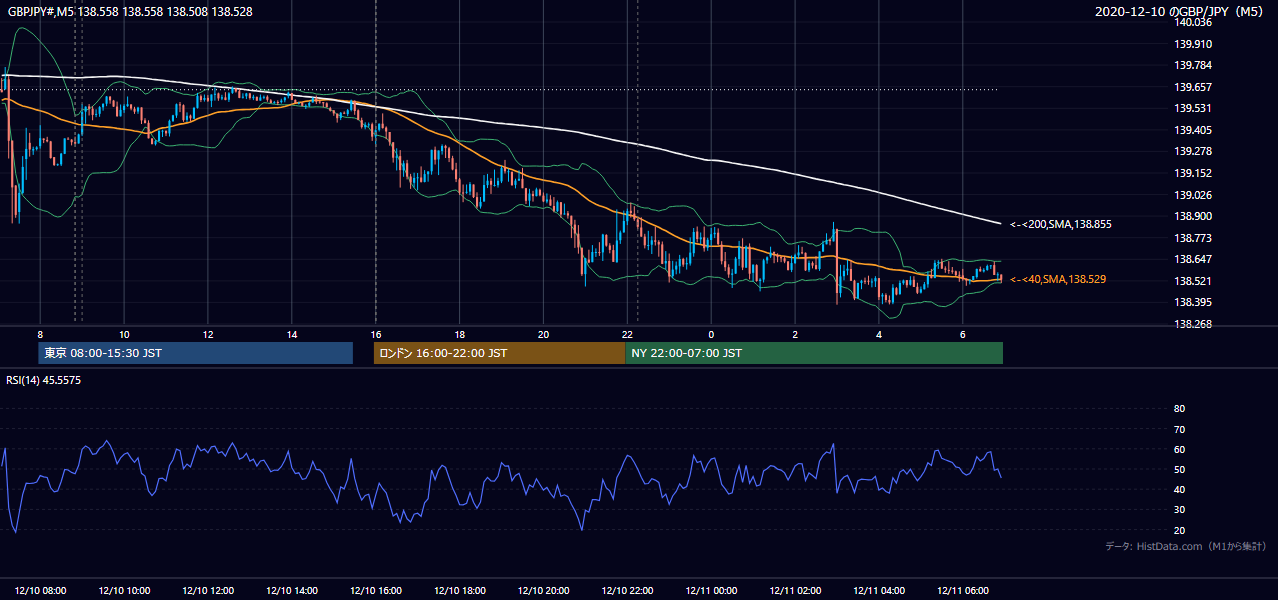Screen dimensions: 1278x600
Task: Click the RSI 60 level label
Action: (x=1179, y=449)
